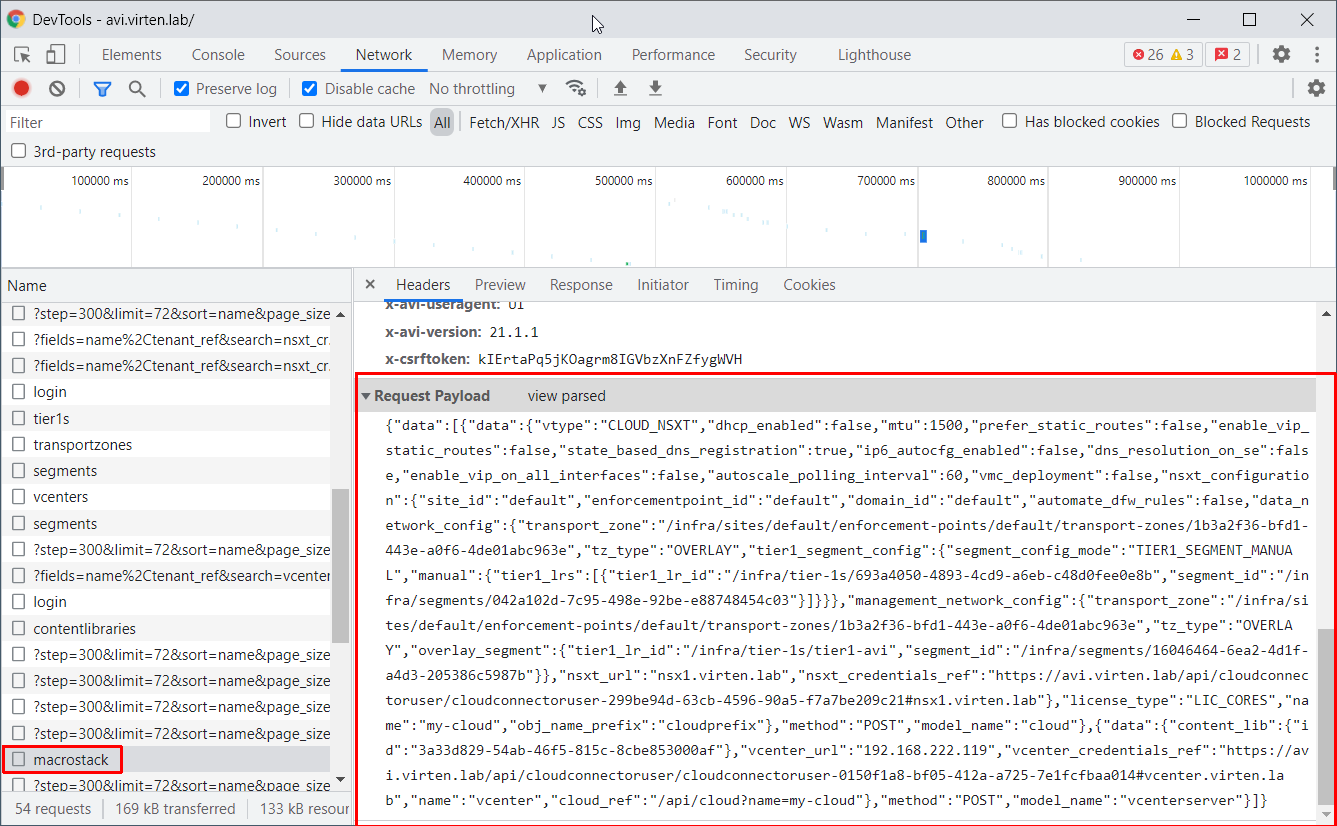Filter by Wasm requests

(x=843, y=122)
